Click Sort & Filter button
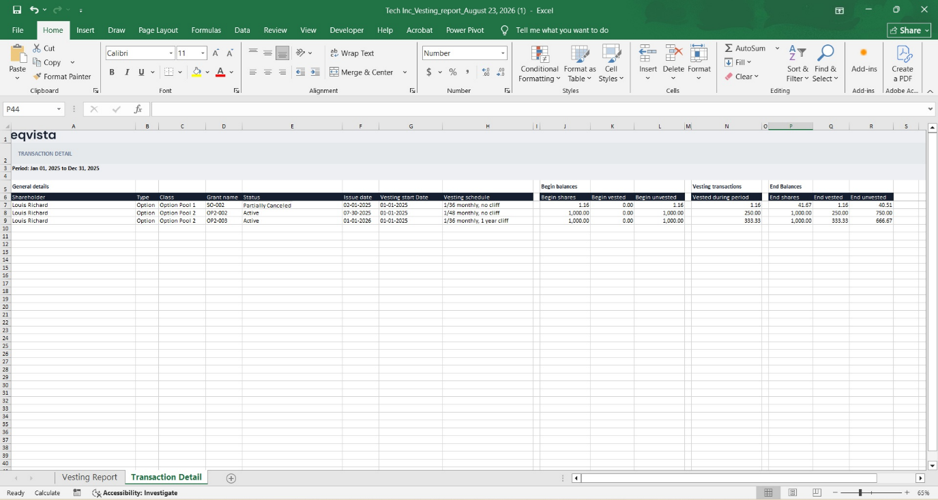The height and width of the screenshot is (500, 938). pyautogui.click(x=797, y=63)
